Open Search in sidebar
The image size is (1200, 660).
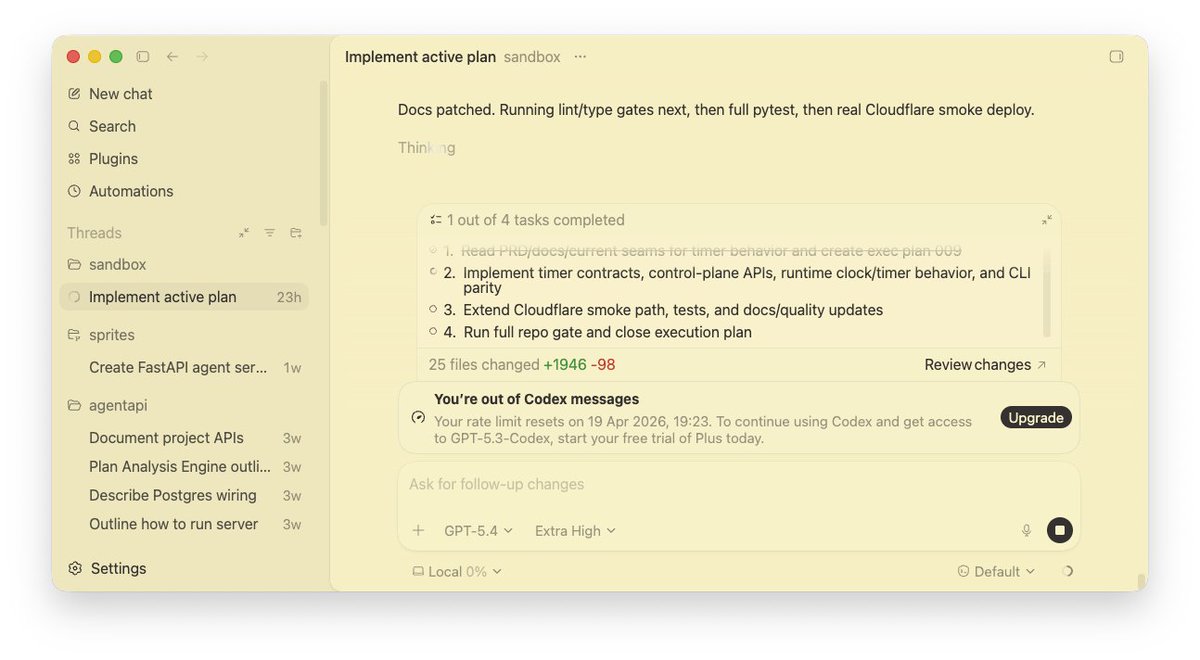101,126
